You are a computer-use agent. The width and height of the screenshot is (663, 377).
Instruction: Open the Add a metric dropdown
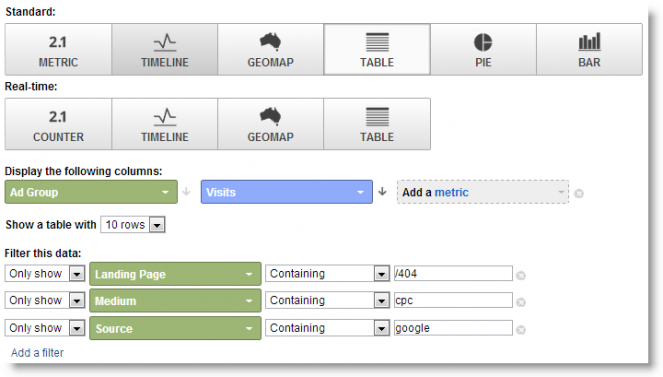[x=482, y=192]
